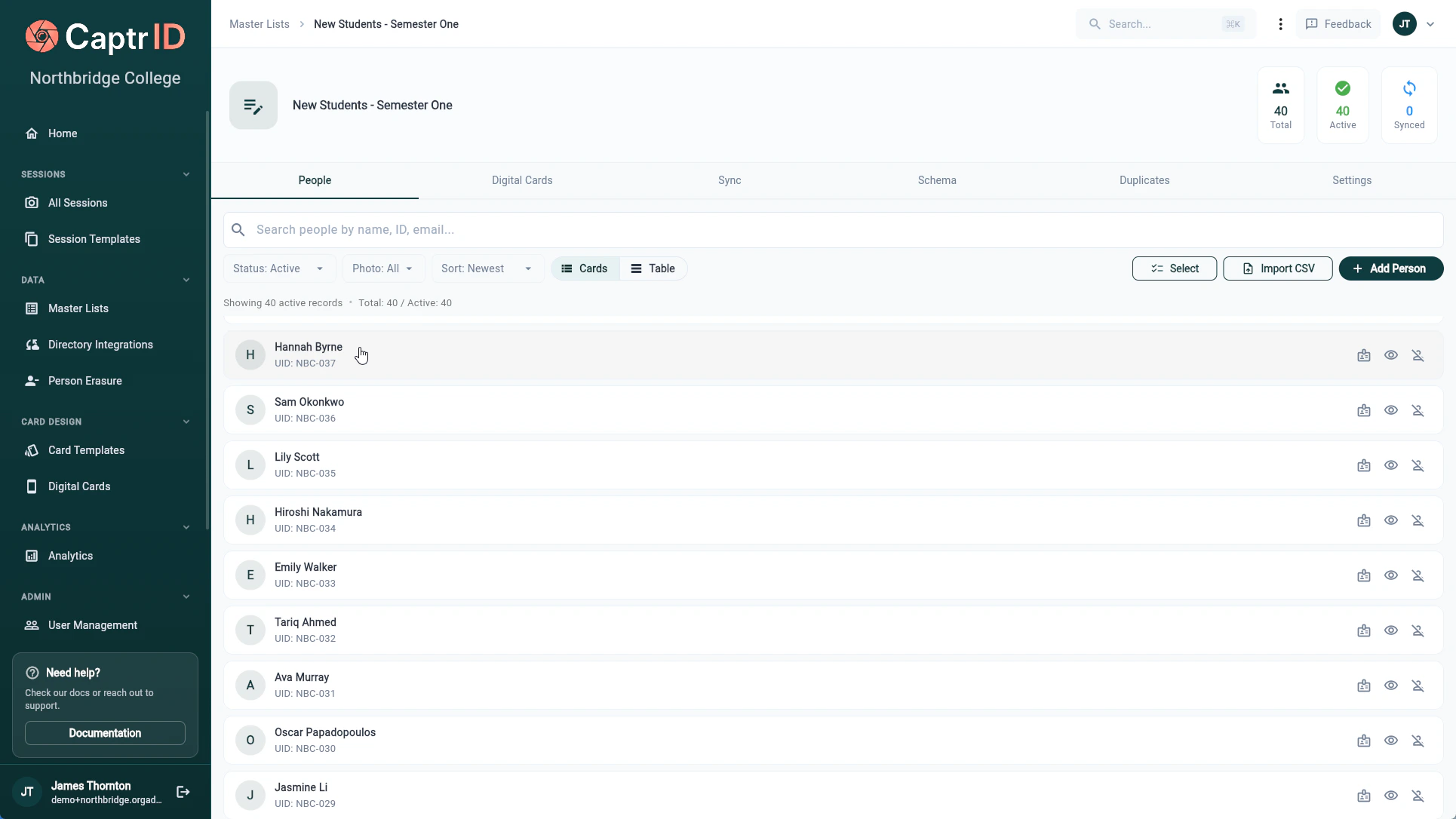The width and height of the screenshot is (1456, 819).
Task: Switch to the Duplicates tab
Action: point(1144,180)
